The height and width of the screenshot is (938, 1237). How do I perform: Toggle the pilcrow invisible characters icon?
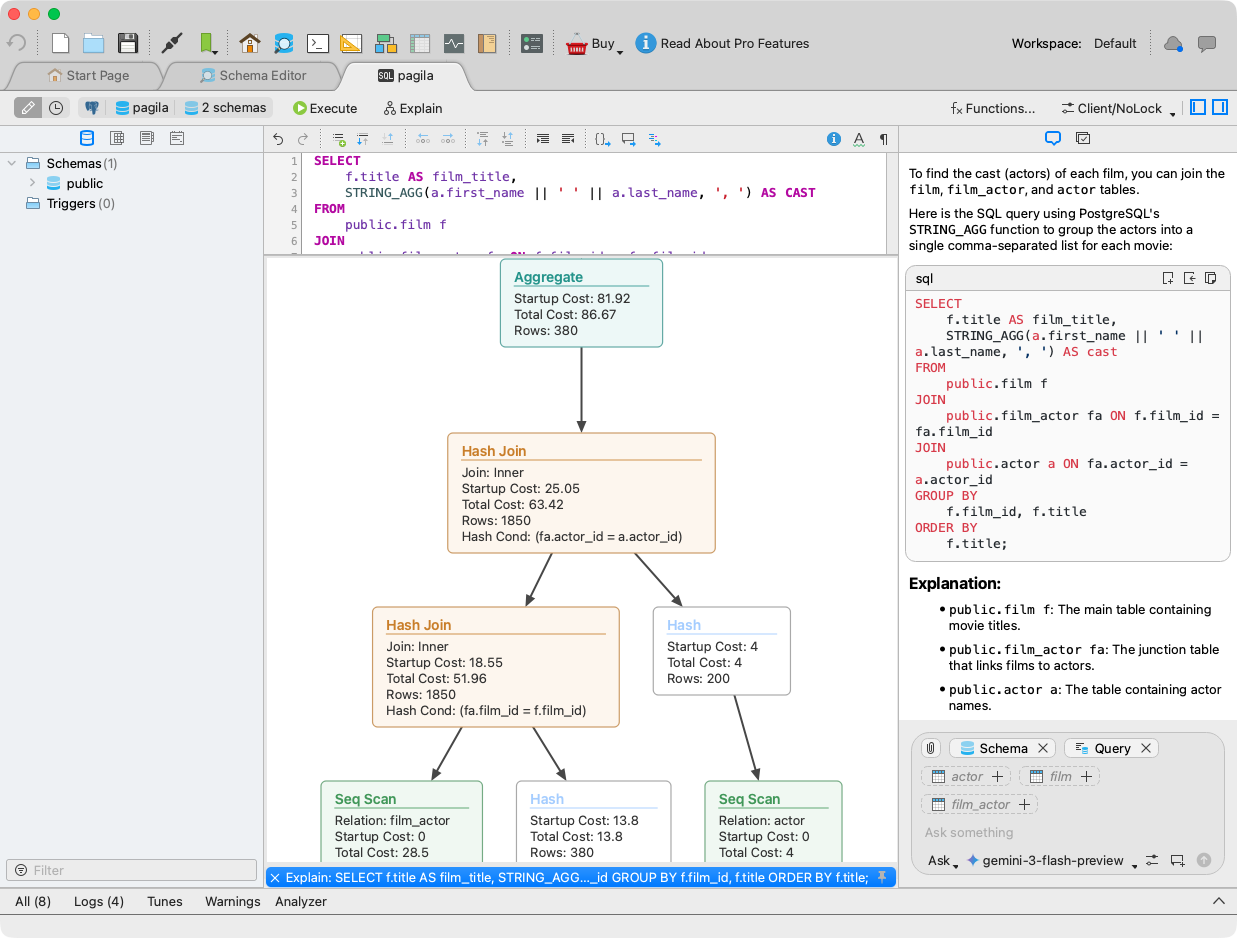tap(884, 139)
